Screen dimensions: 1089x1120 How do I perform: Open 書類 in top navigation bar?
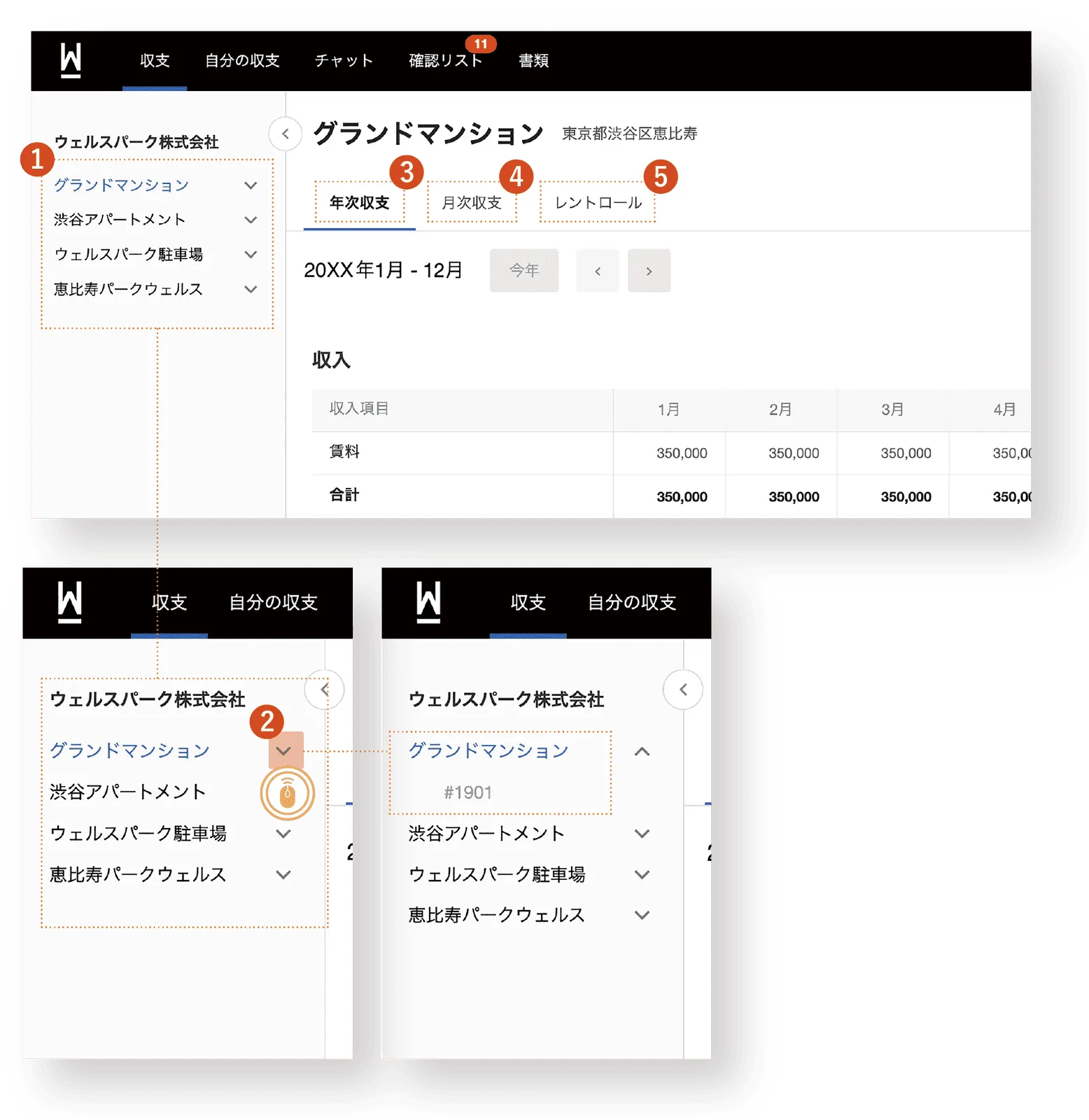(x=533, y=61)
